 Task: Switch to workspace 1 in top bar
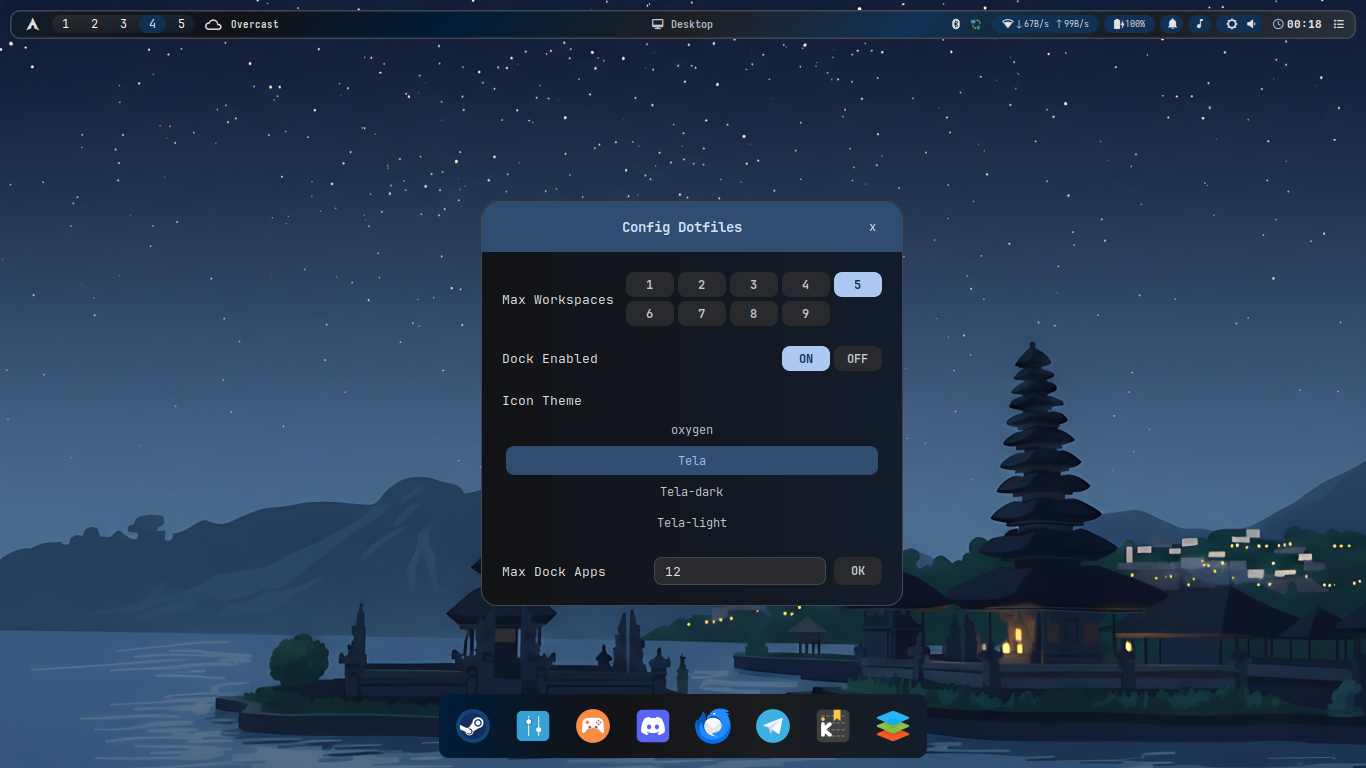click(66, 24)
